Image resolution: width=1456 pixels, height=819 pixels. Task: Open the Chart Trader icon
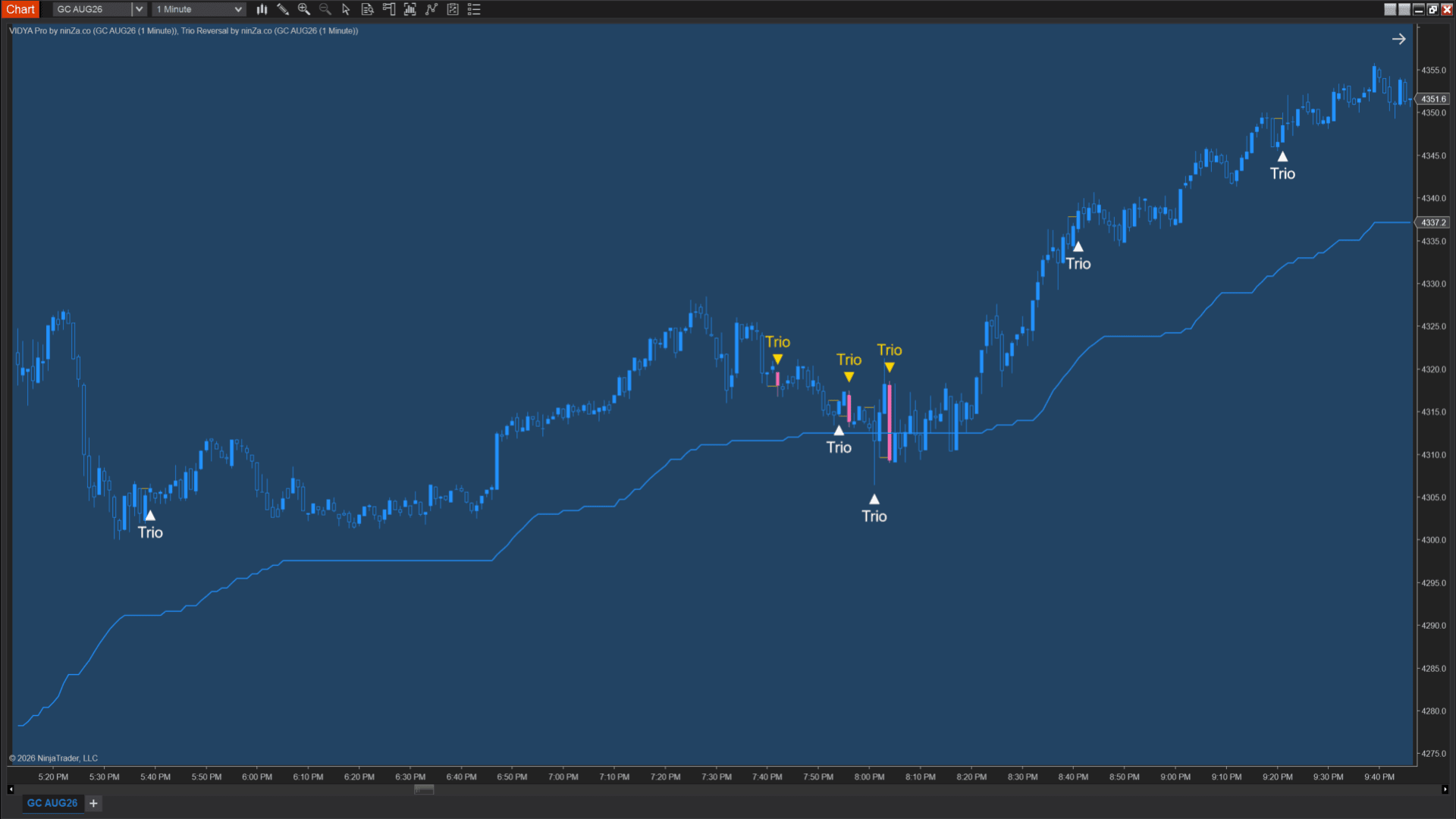coord(389,9)
